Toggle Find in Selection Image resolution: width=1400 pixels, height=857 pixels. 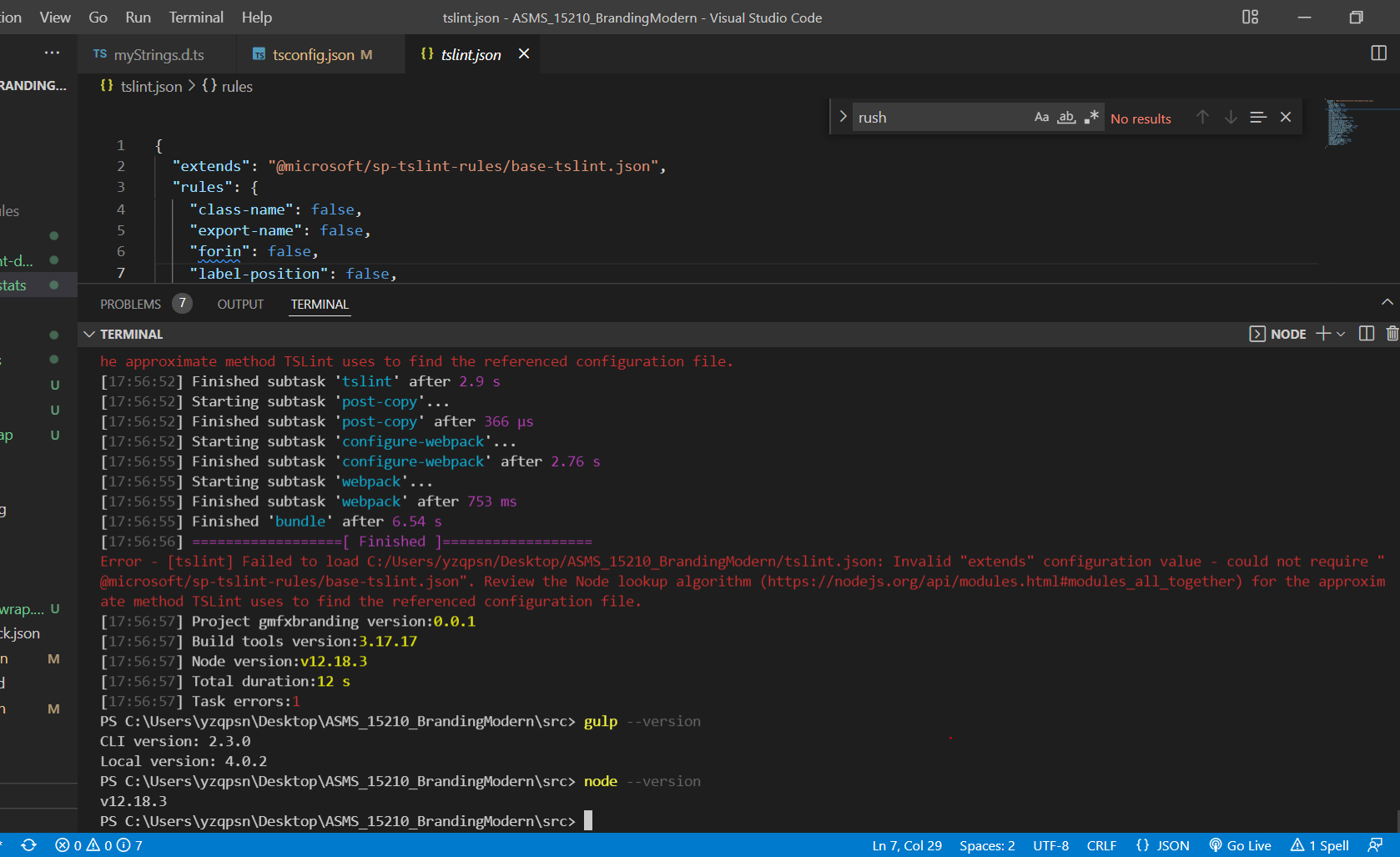[x=1258, y=117]
